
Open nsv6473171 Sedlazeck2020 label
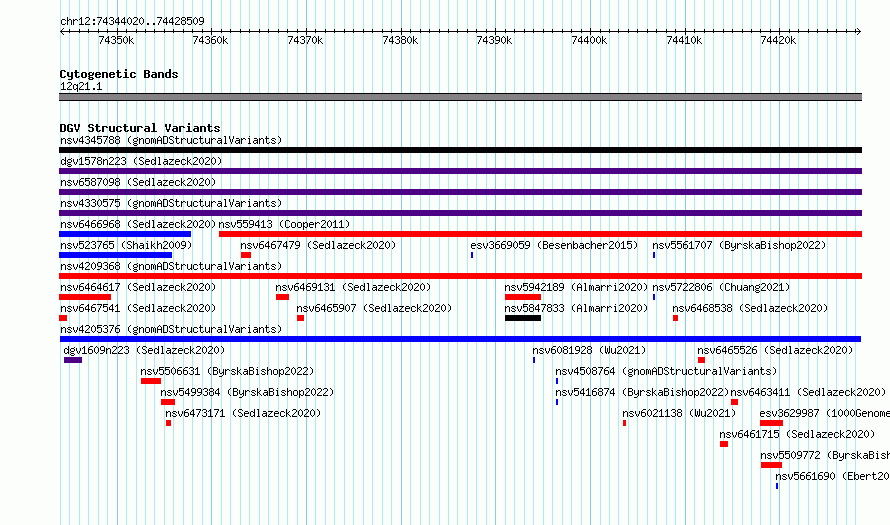(243, 413)
